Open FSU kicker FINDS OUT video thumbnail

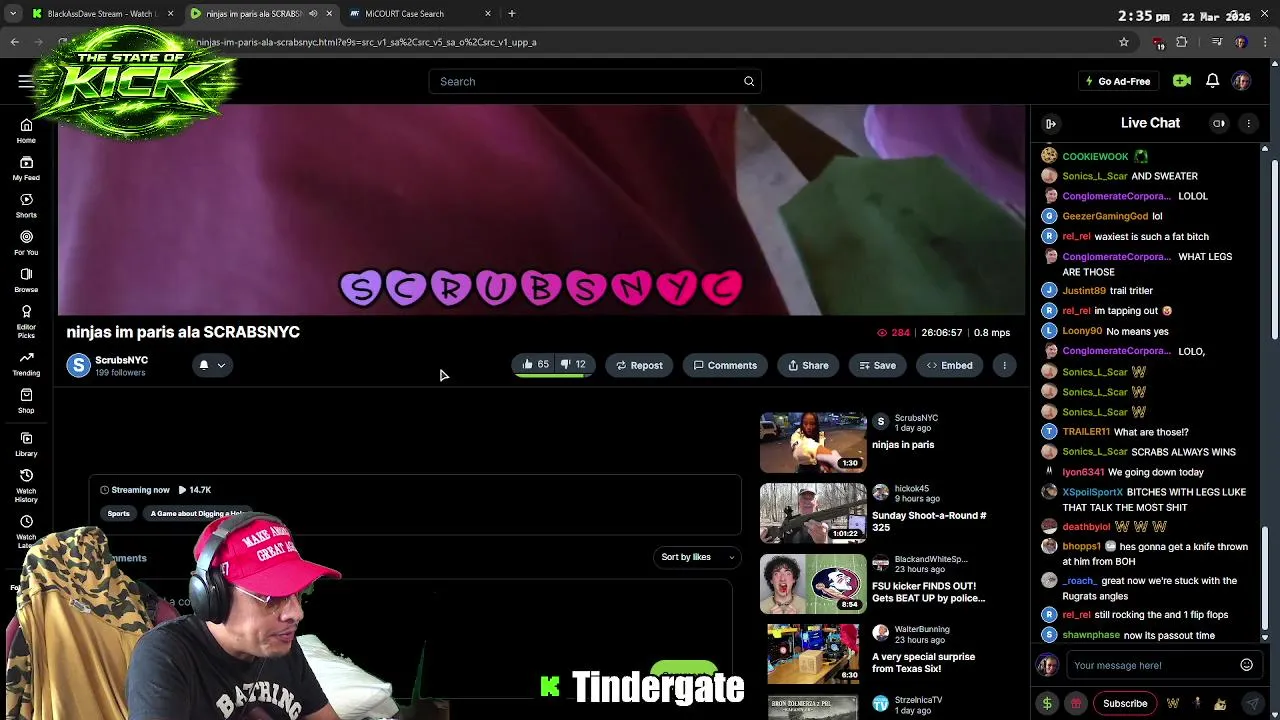point(813,584)
